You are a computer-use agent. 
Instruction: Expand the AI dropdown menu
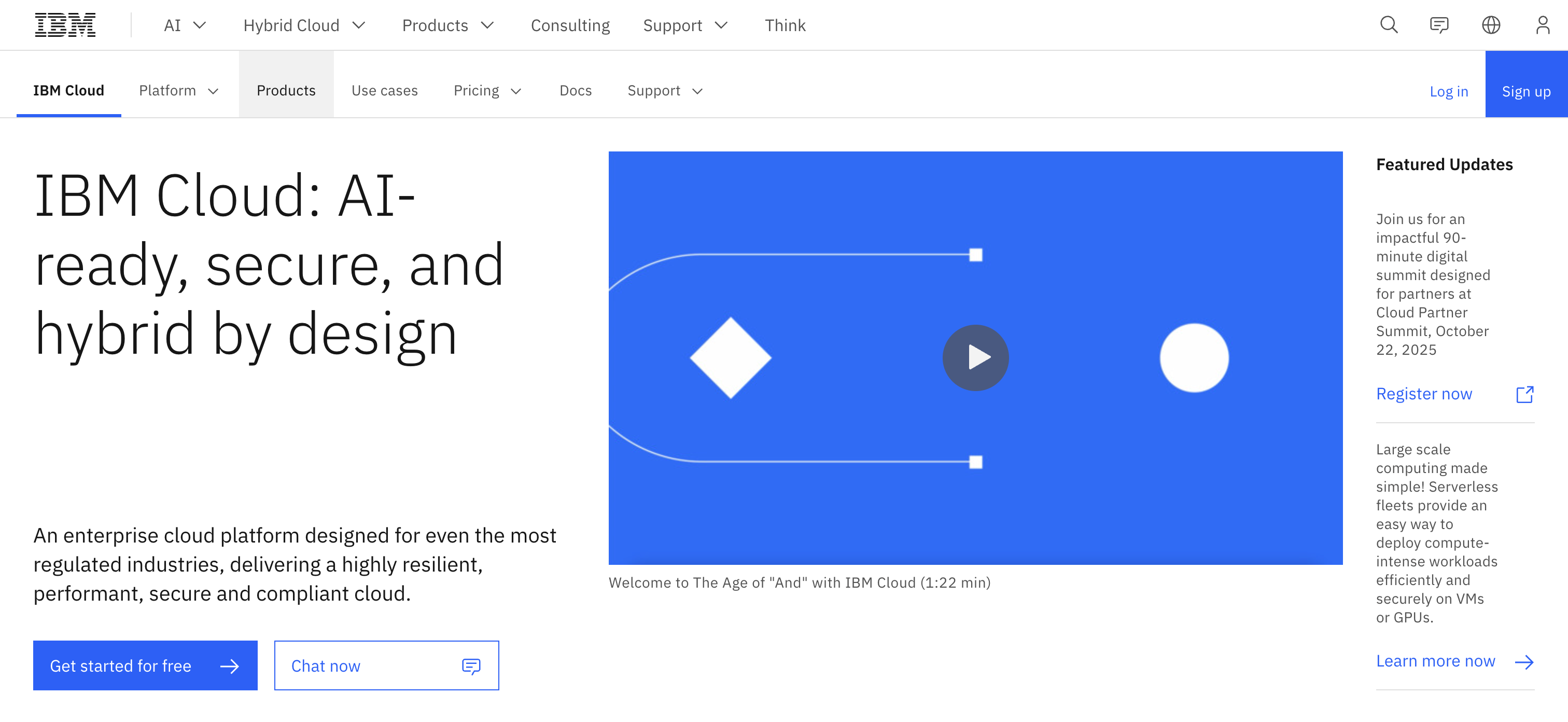[185, 25]
